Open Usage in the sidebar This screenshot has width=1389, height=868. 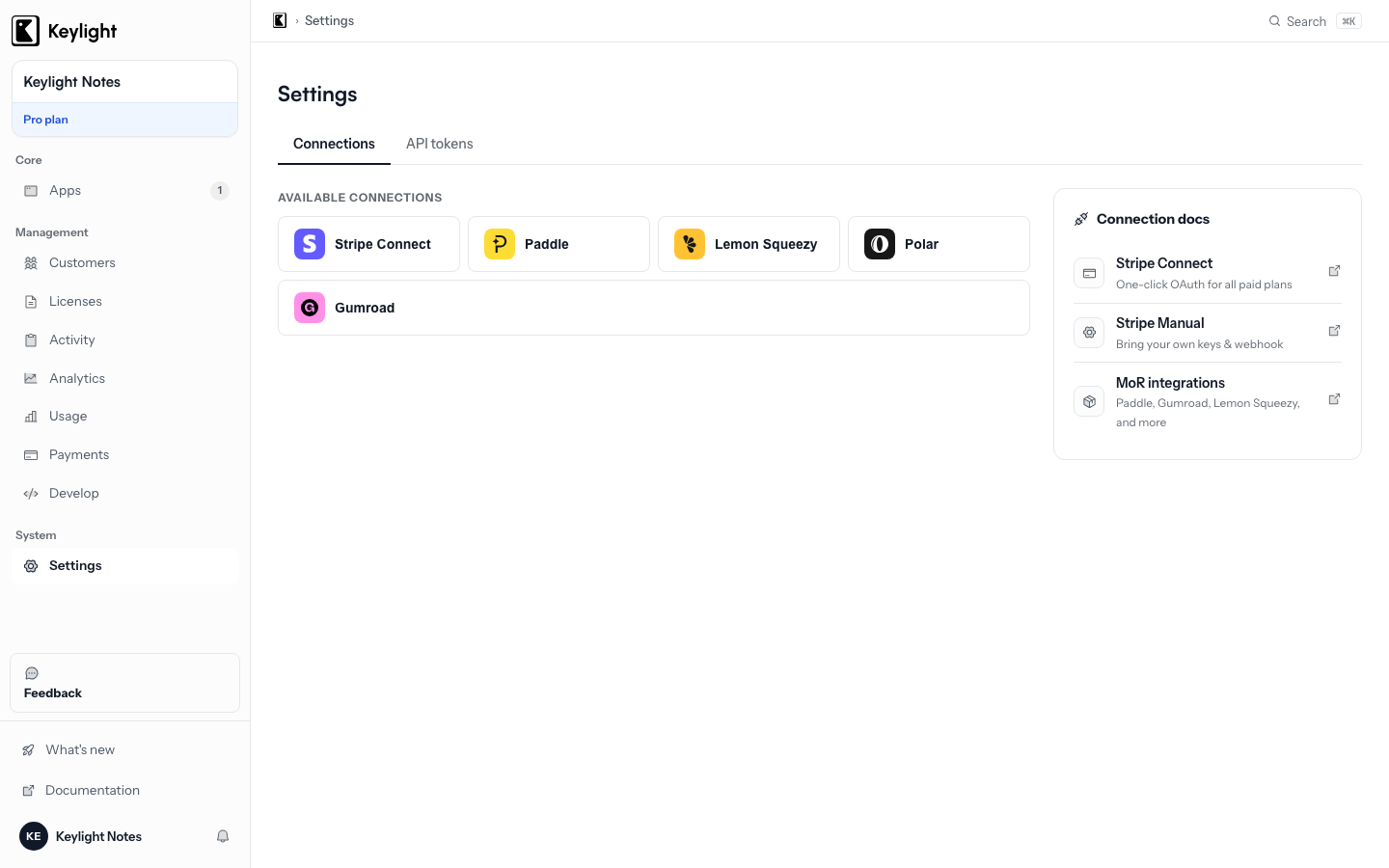coord(124,417)
